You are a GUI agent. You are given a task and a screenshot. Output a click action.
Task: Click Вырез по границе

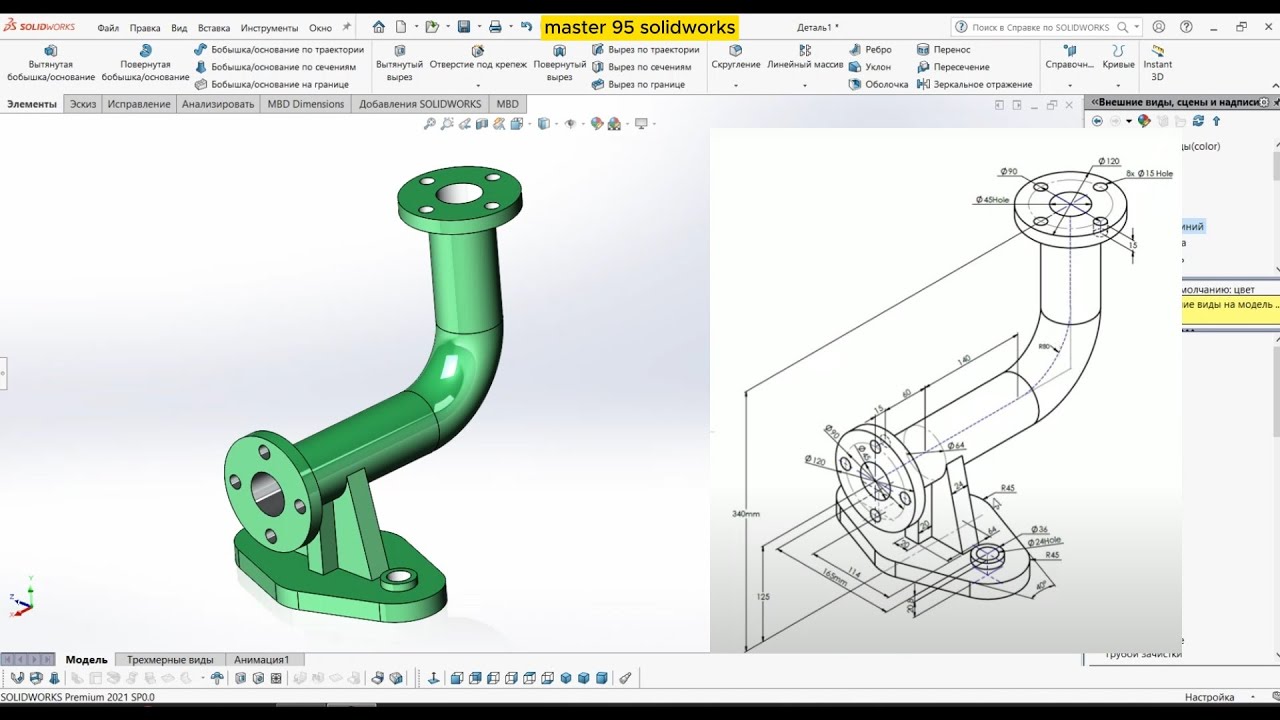(x=638, y=84)
